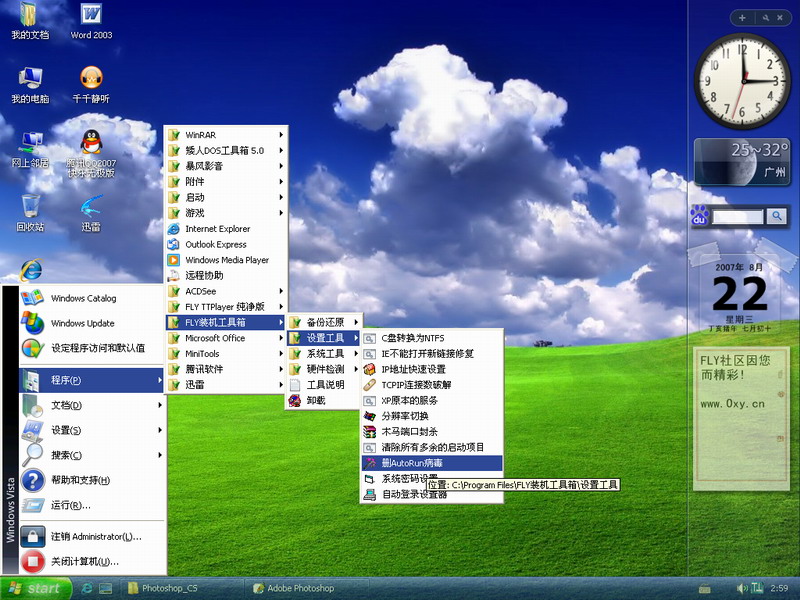Open Windows Update in the Start menu

[x=92, y=323]
